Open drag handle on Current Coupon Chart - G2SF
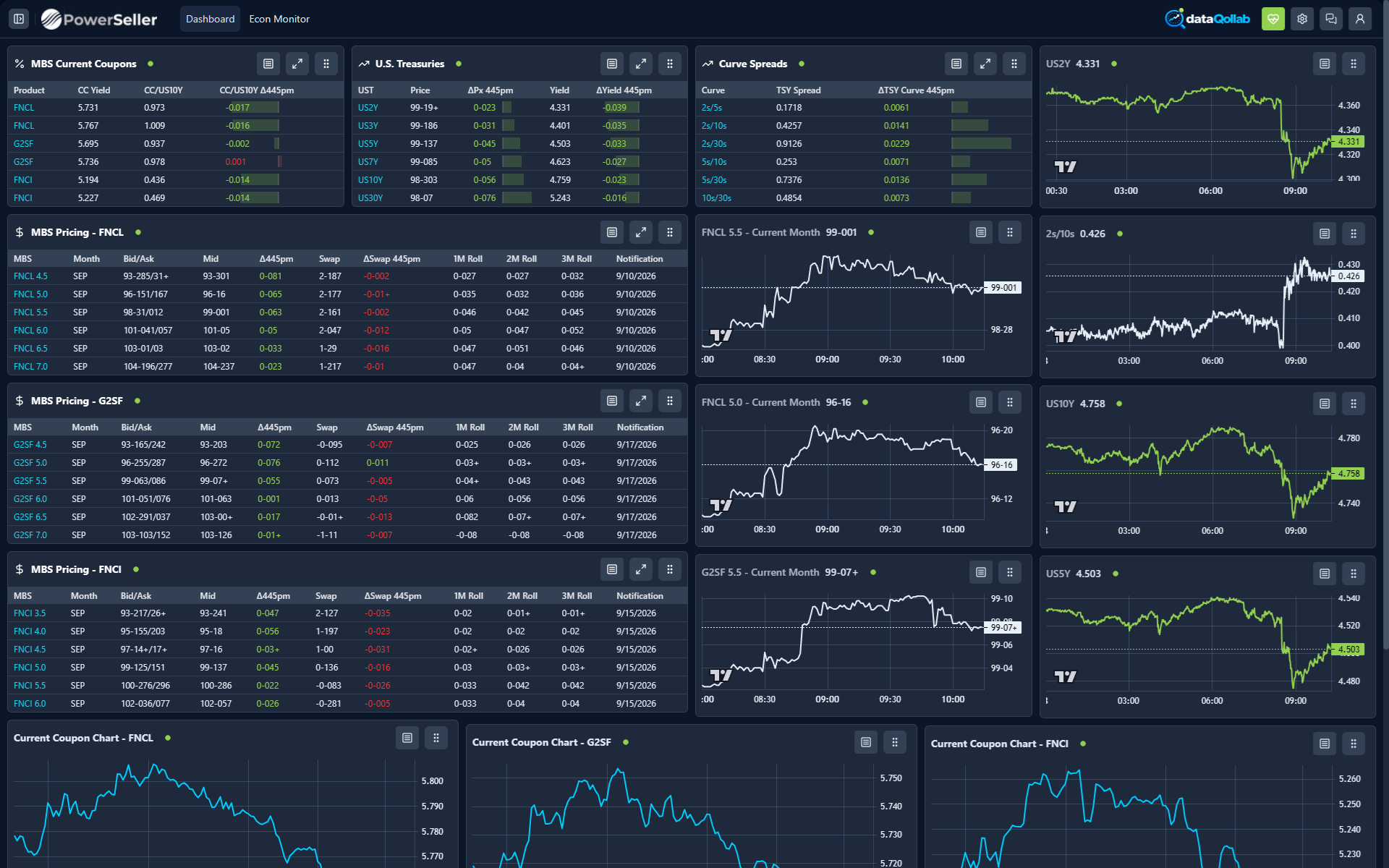The width and height of the screenshot is (1389, 868). (895, 742)
